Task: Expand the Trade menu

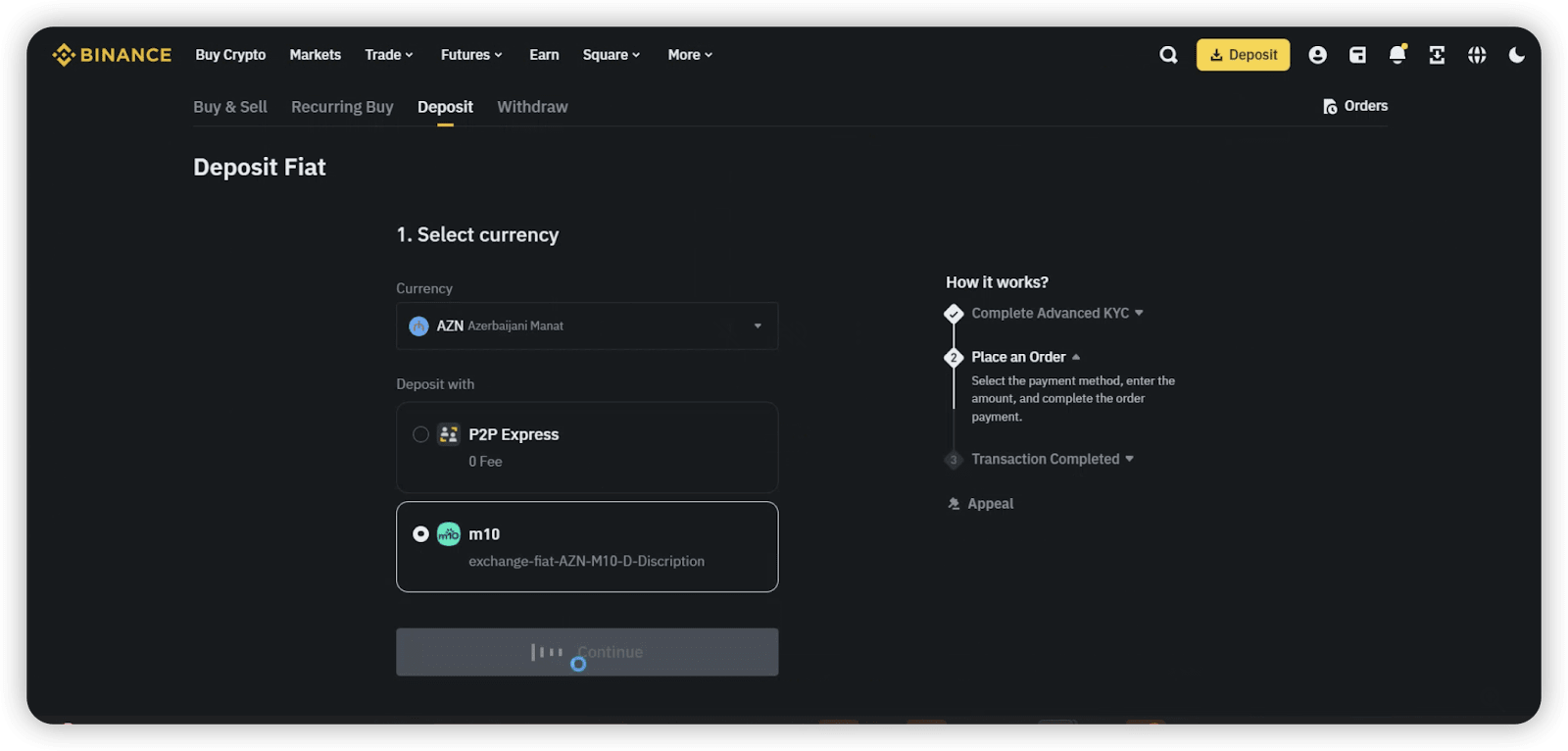Action: click(x=389, y=55)
